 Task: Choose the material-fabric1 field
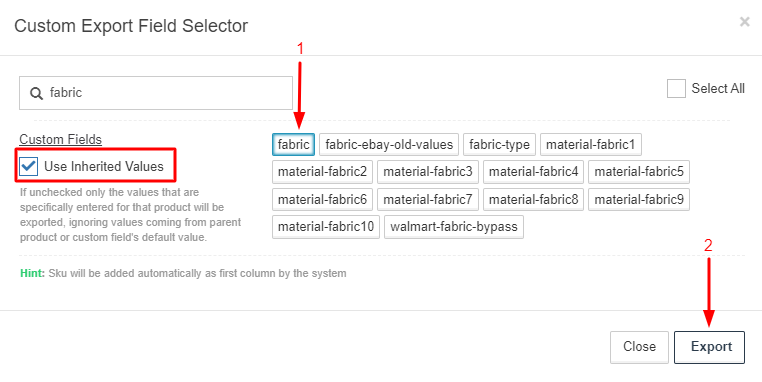pyautogui.click(x=590, y=144)
